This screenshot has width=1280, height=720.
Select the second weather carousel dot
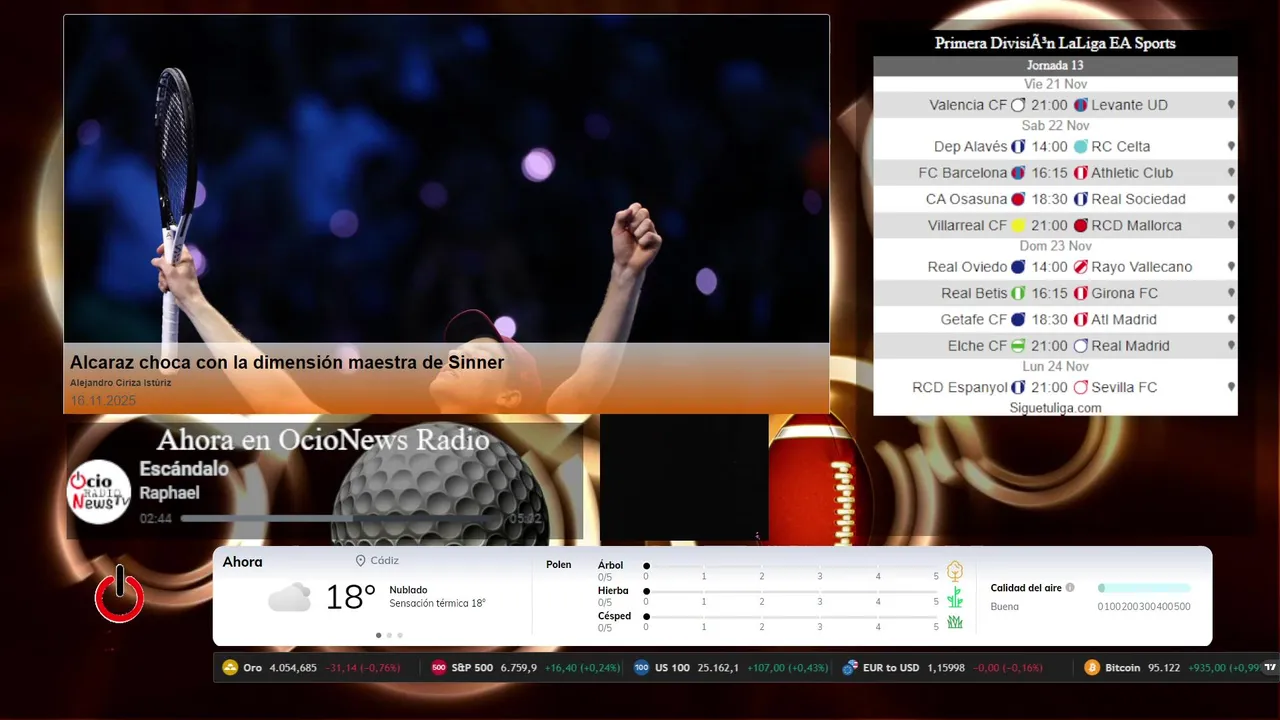point(389,635)
